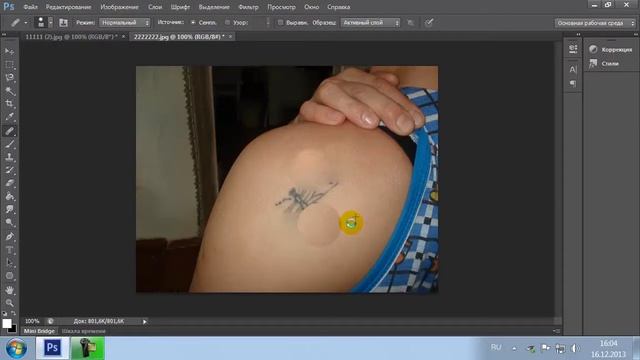This screenshot has height=360, width=640.
Task: Select the Smudge/Blur tool
Action: tap(9, 209)
